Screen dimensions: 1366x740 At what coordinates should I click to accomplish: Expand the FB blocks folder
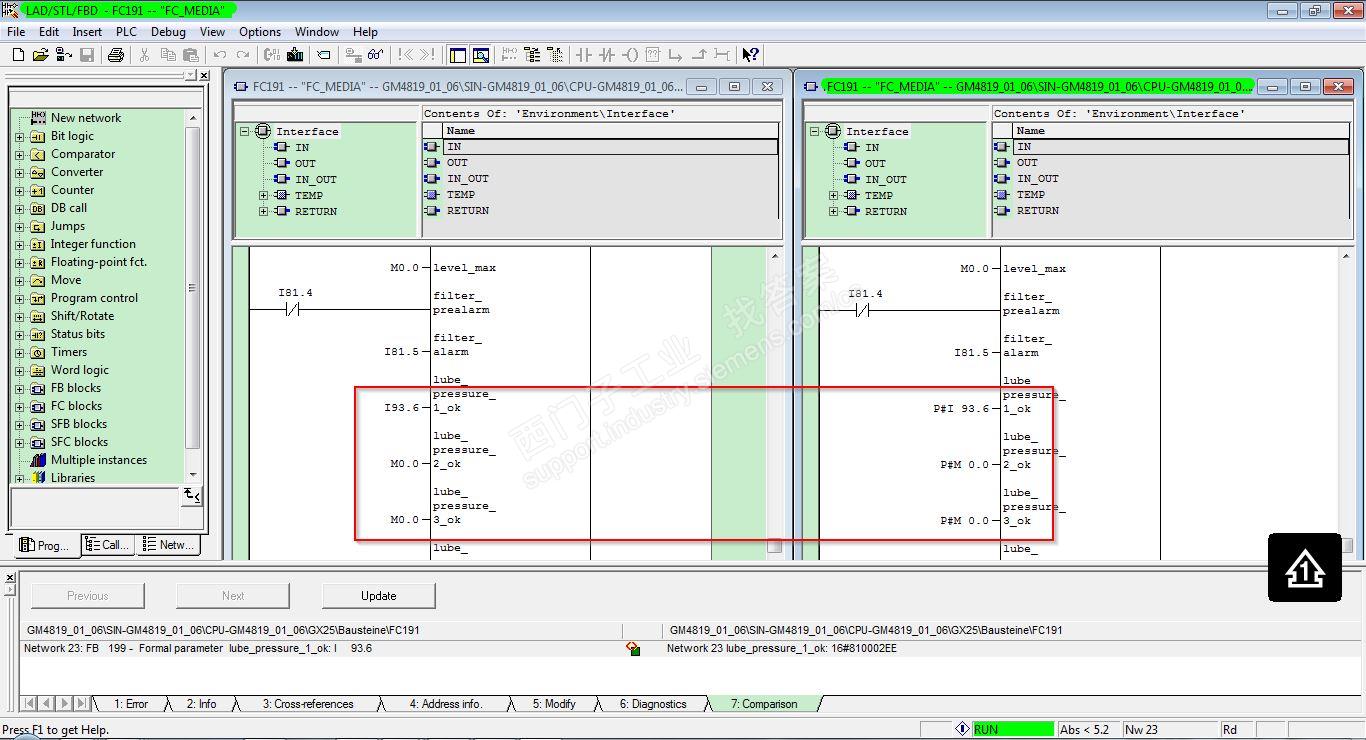click(19, 389)
